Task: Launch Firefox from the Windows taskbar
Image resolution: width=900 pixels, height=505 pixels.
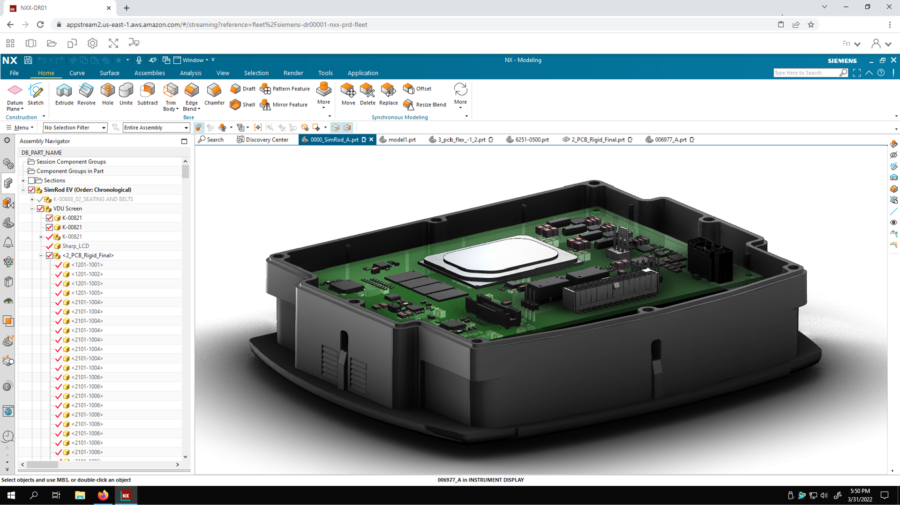Action: (103, 495)
